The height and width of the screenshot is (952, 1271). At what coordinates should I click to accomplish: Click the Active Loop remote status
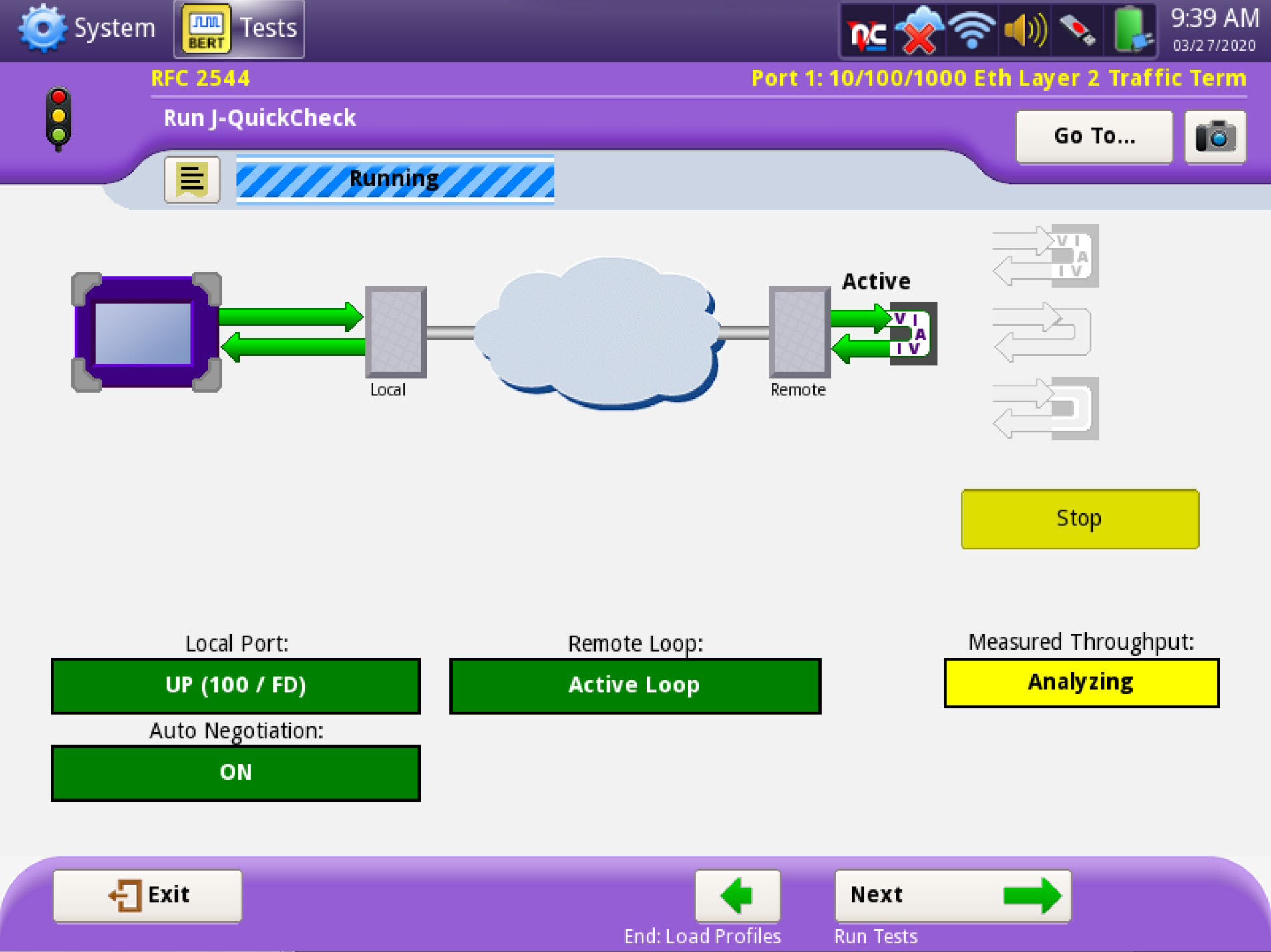[x=634, y=686]
